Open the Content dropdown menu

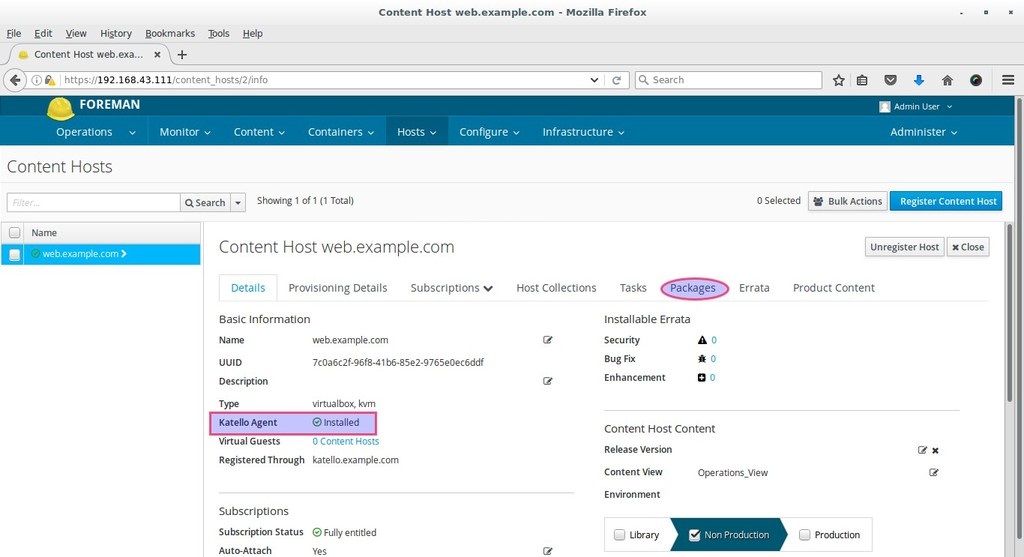coord(259,132)
